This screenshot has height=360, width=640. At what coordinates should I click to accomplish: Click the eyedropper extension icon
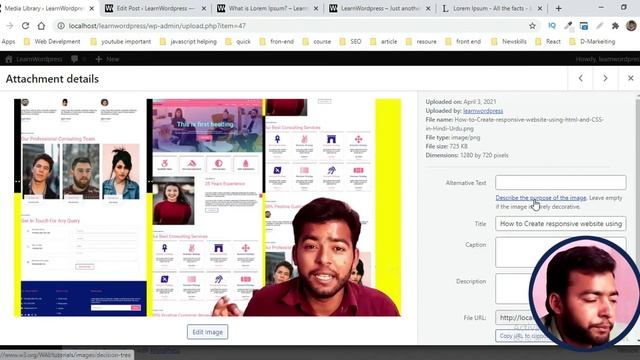(x=568, y=26)
